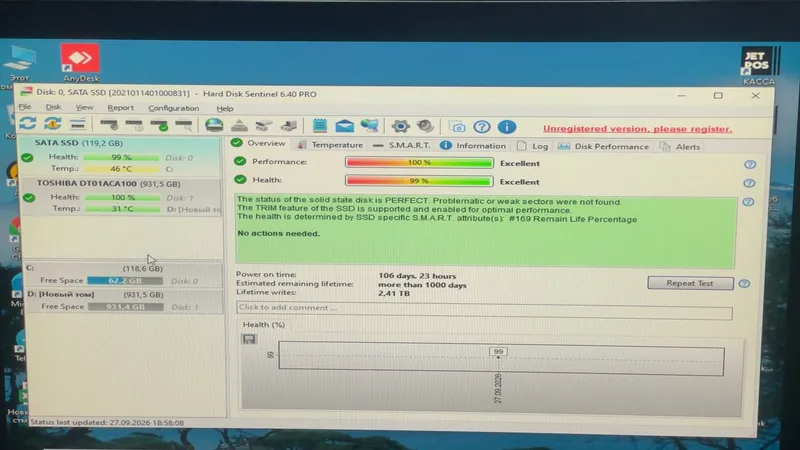This screenshot has height=450, width=800.
Task: Click the blue notepad report icon
Action: tap(320, 126)
